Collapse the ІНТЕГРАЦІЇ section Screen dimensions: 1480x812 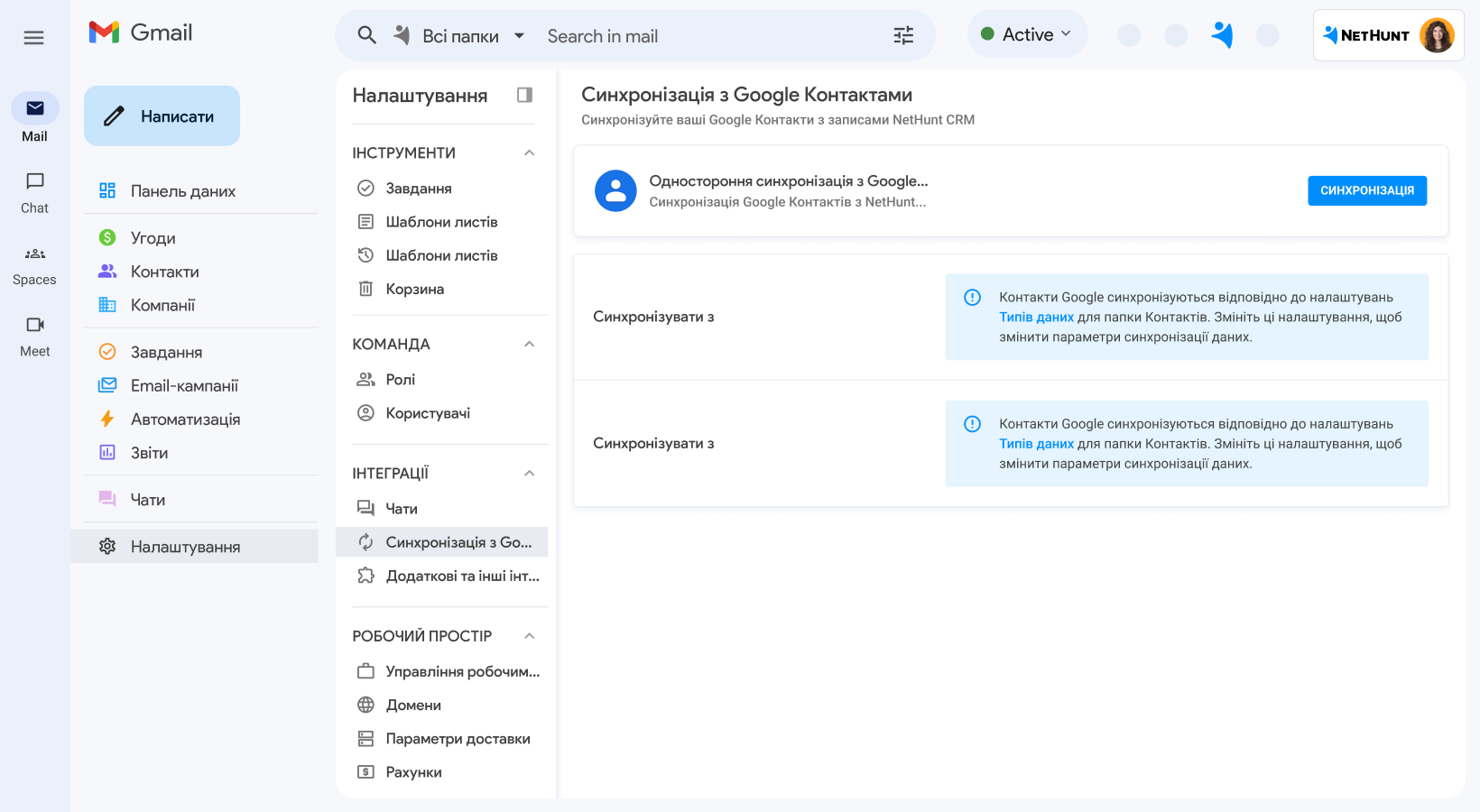tap(530, 473)
